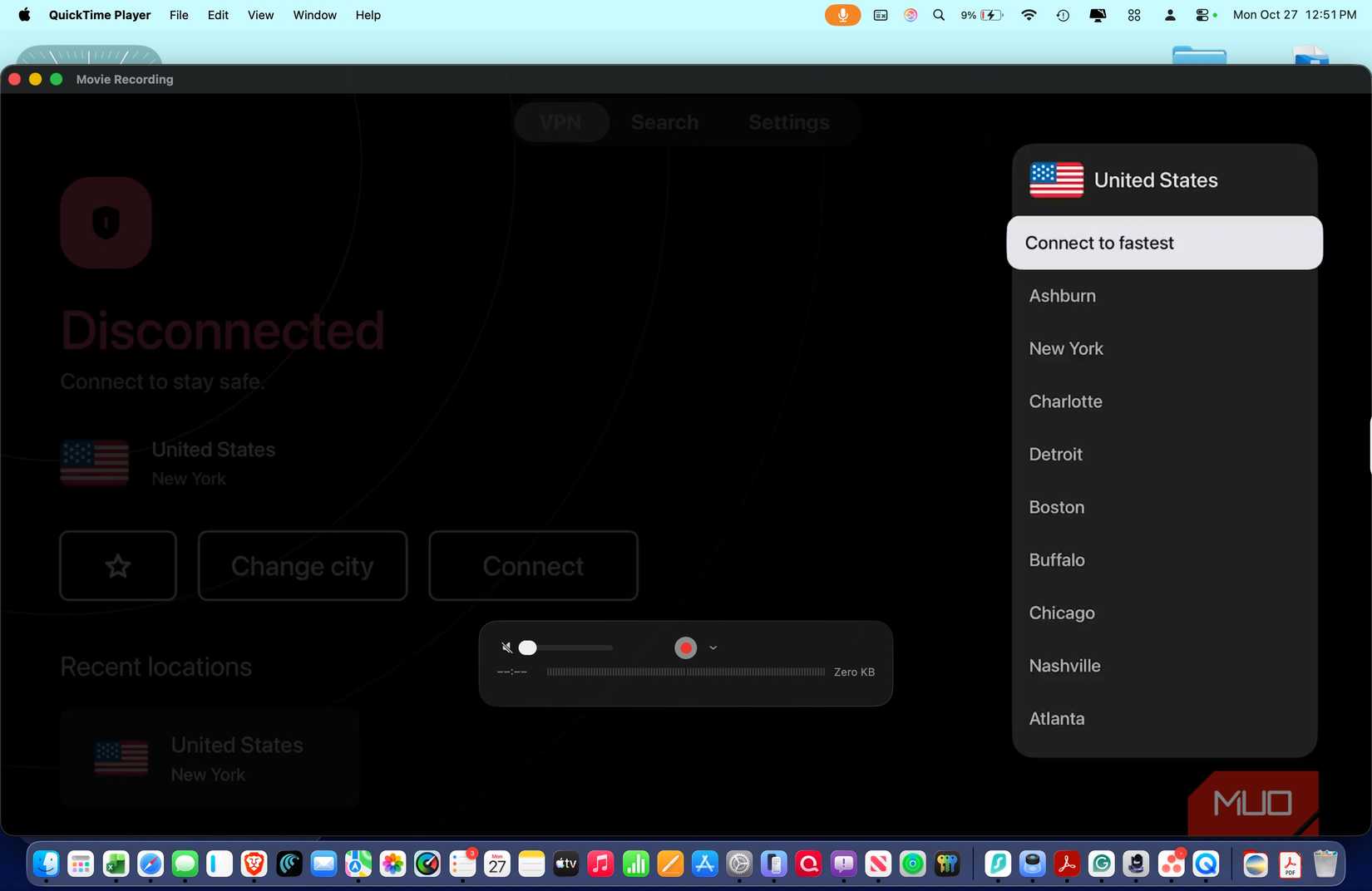Toggle the favorite star for New York
The image size is (1372, 891).
pos(117,566)
